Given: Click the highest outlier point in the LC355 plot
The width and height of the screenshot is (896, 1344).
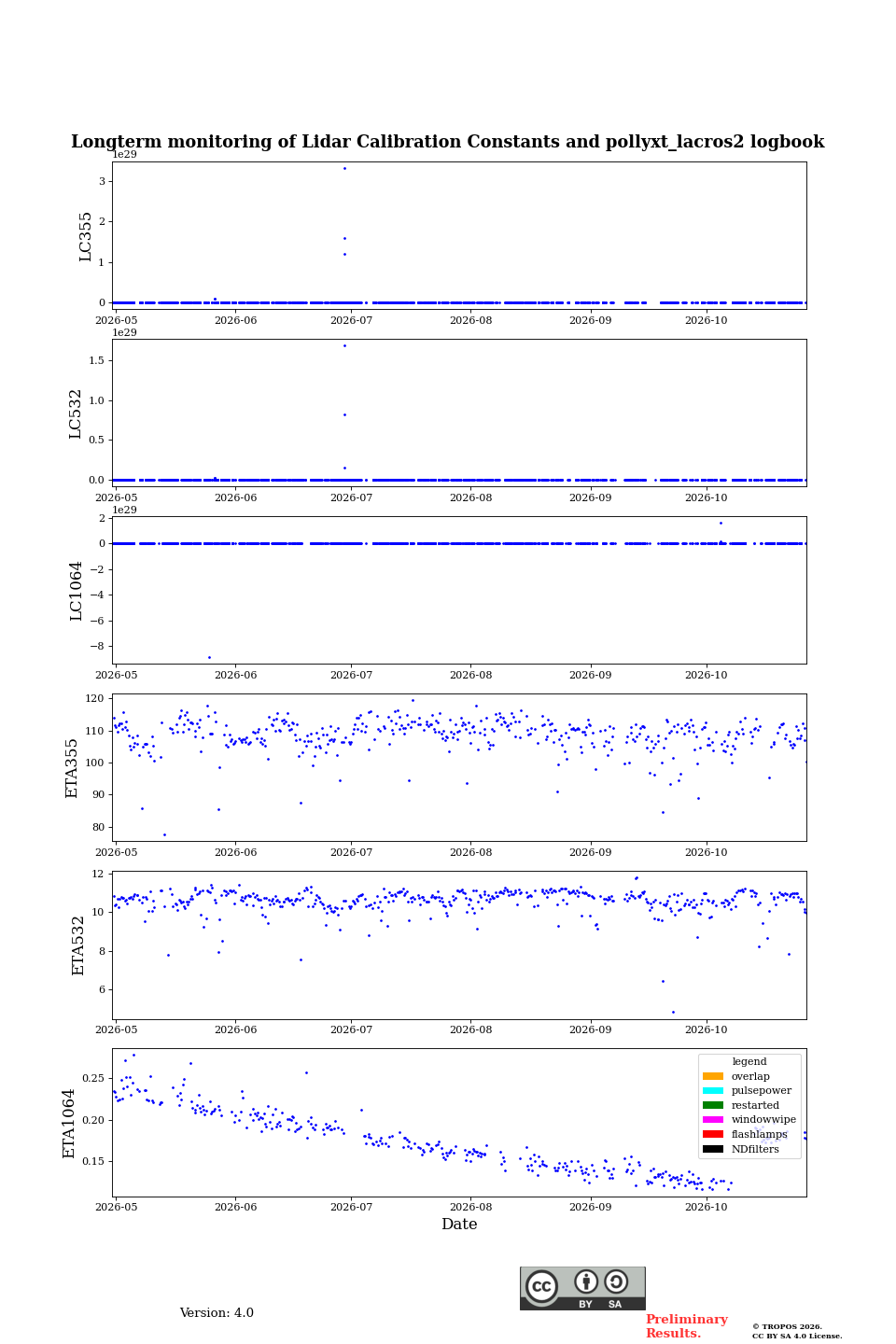Looking at the screenshot, I should pyautogui.click(x=344, y=168).
